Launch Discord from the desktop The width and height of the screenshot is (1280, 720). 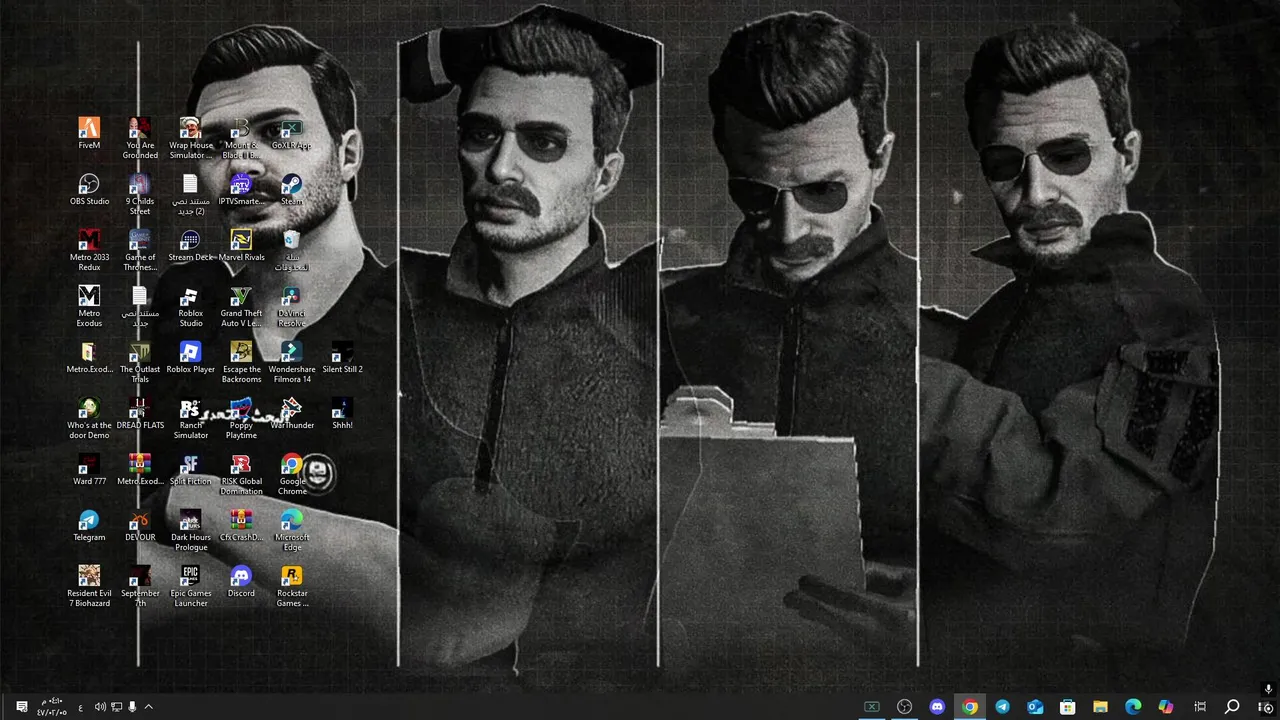coord(241,582)
